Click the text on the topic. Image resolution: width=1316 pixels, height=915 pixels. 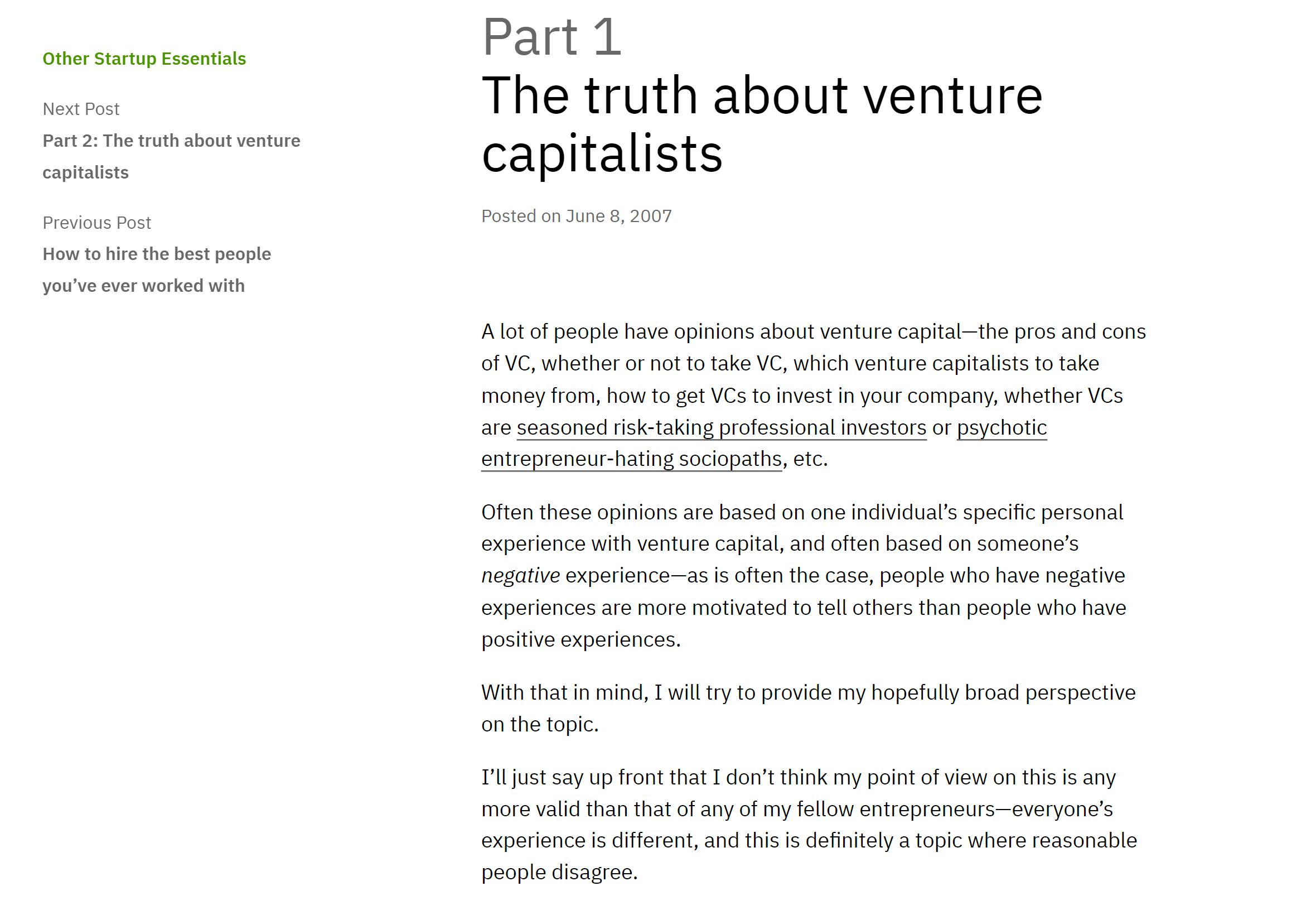click(x=539, y=725)
